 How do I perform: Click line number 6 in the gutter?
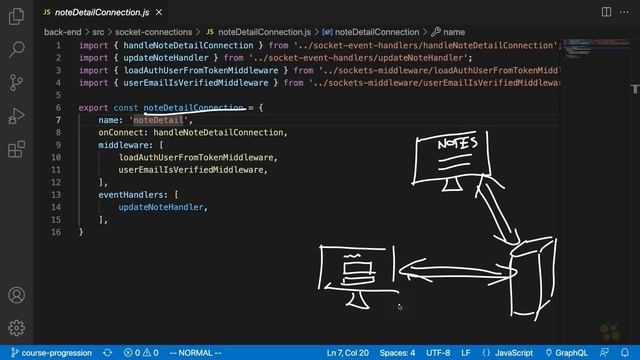tap(58, 108)
